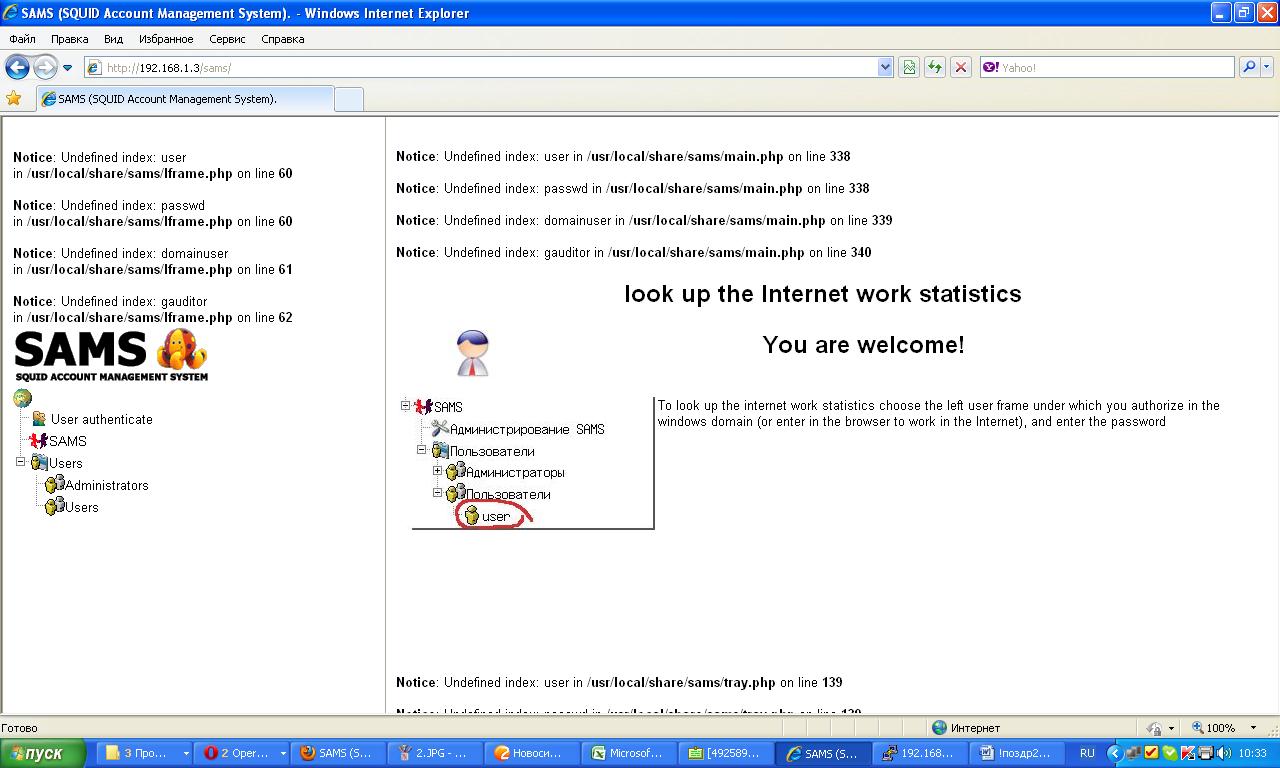Screen dimensions: 1280x768
Task: Switch to the Новости taskbar window
Action: 532,753
